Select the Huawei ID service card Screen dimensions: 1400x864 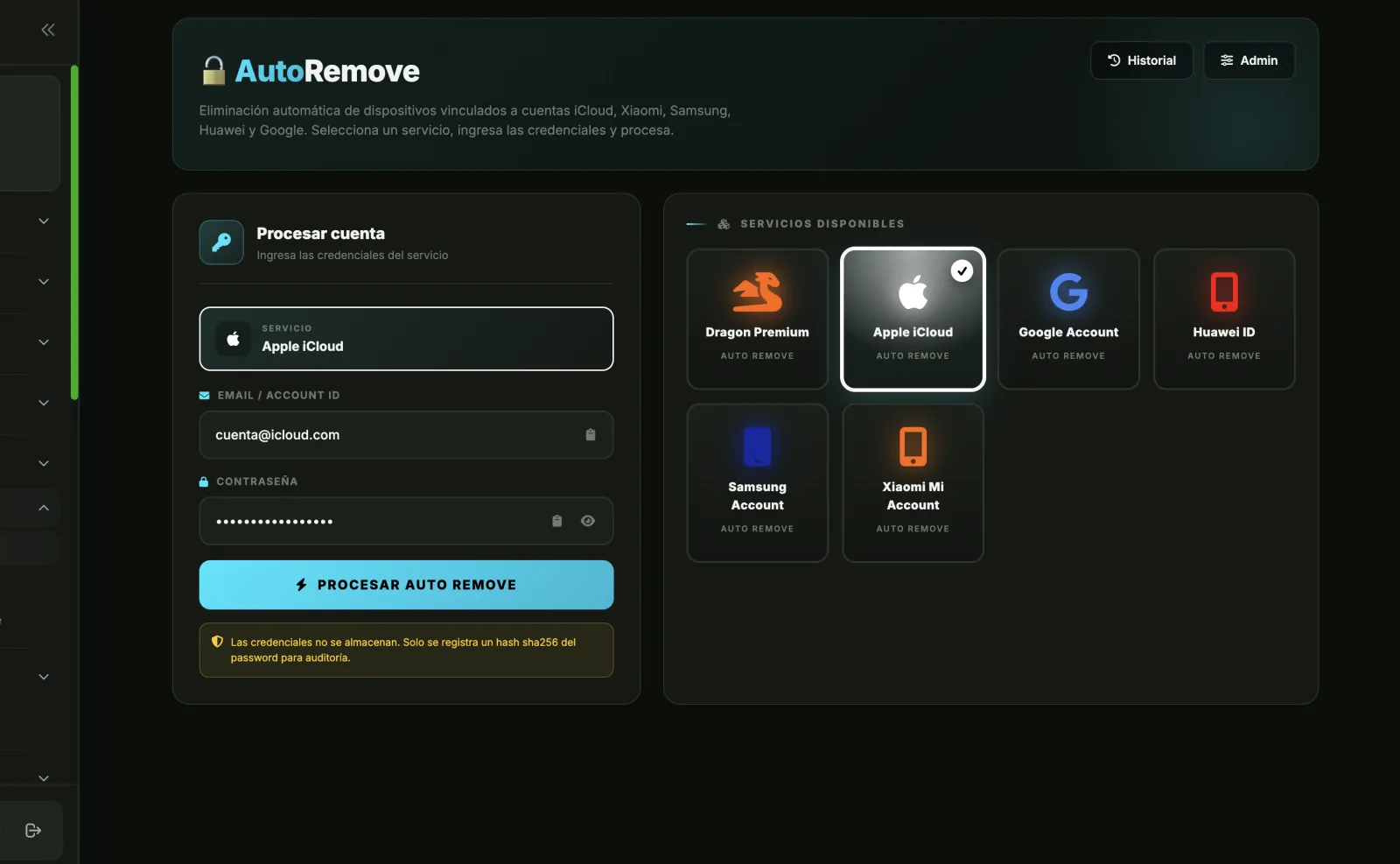[1224, 319]
